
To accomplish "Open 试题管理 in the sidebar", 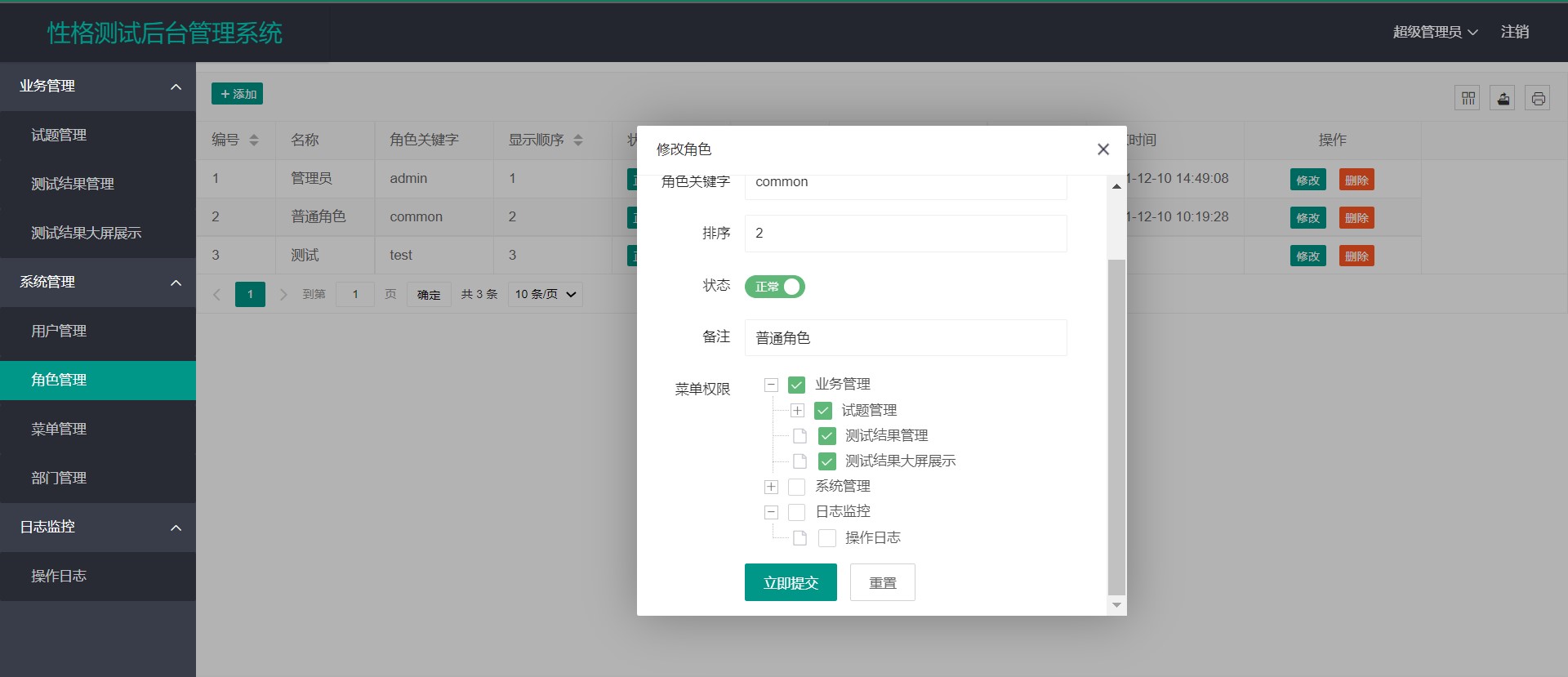I will pos(98,136).
